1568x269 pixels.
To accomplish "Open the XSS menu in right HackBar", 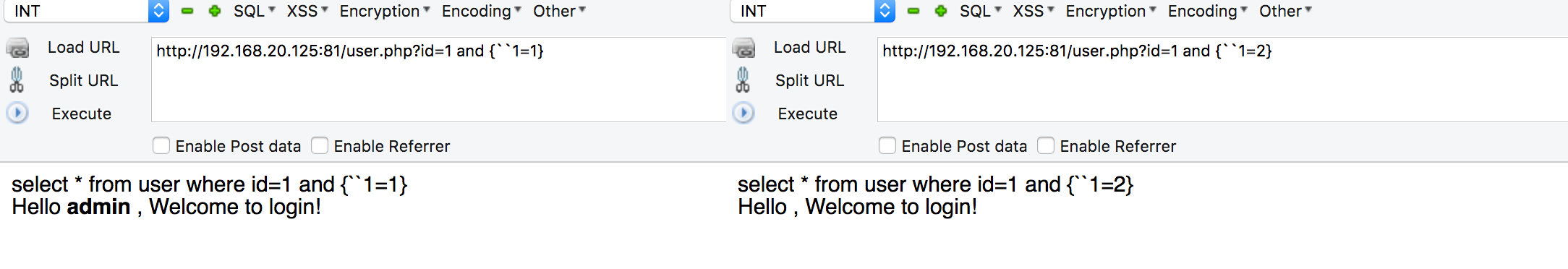I will click(1034, 11).
